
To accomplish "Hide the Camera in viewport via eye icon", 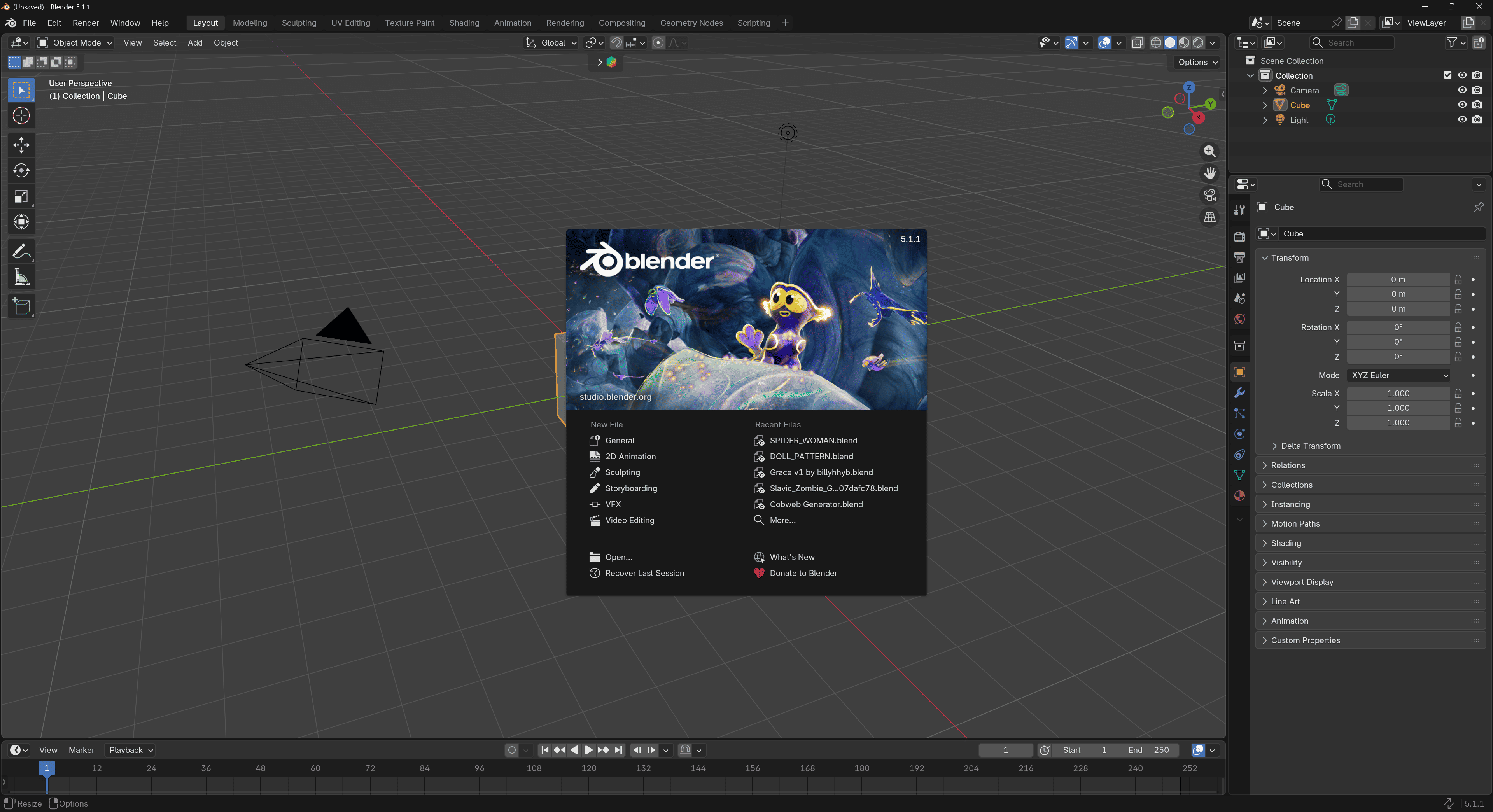I will tap(1462, 90).
